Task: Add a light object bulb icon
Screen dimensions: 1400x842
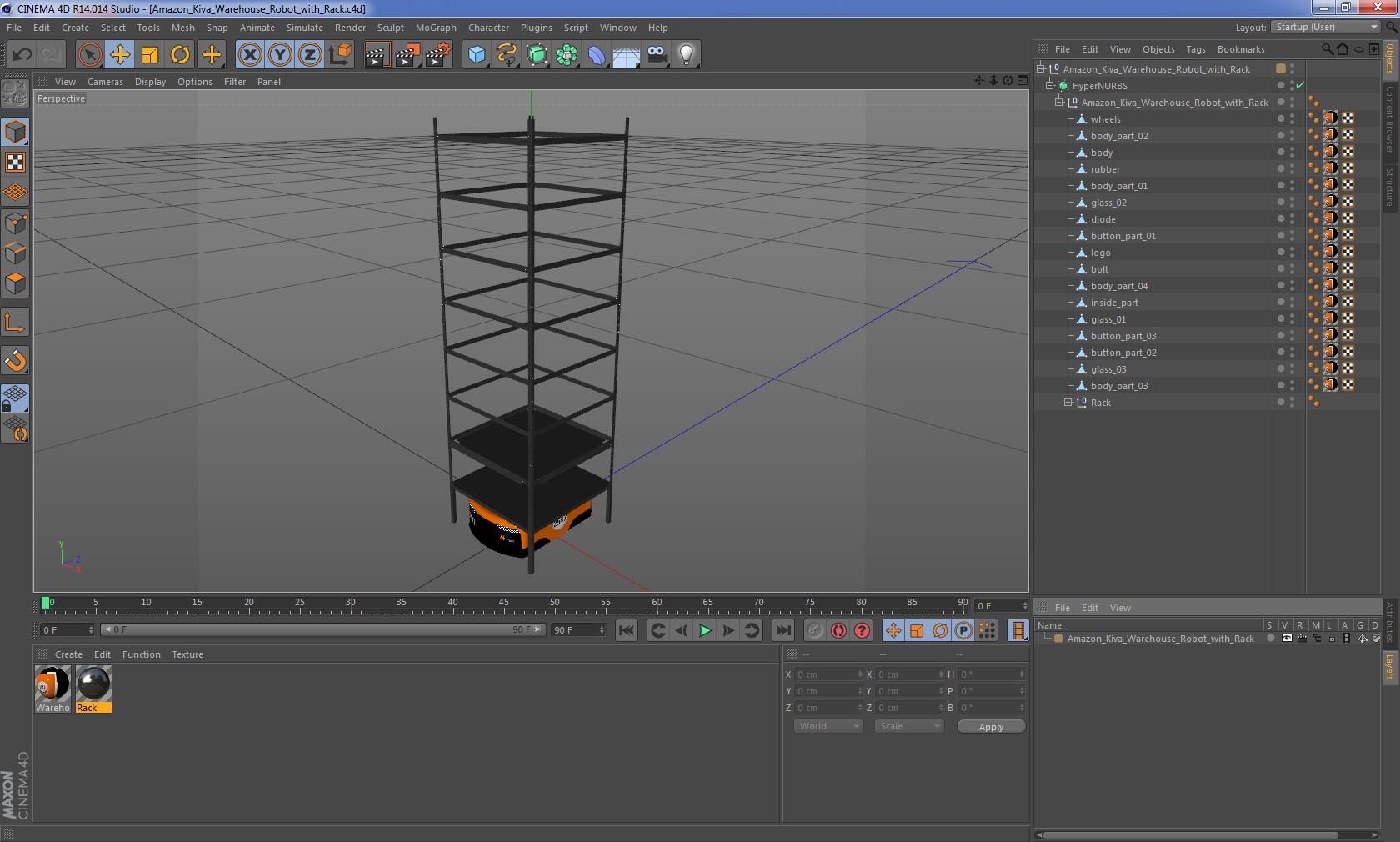Action: point(687,55)
